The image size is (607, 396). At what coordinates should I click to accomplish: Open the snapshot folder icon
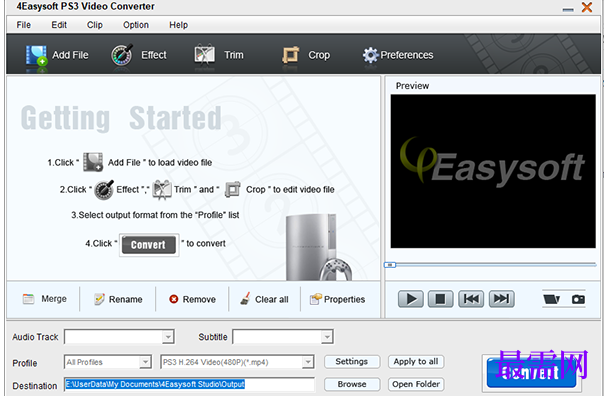click(551, 299)
